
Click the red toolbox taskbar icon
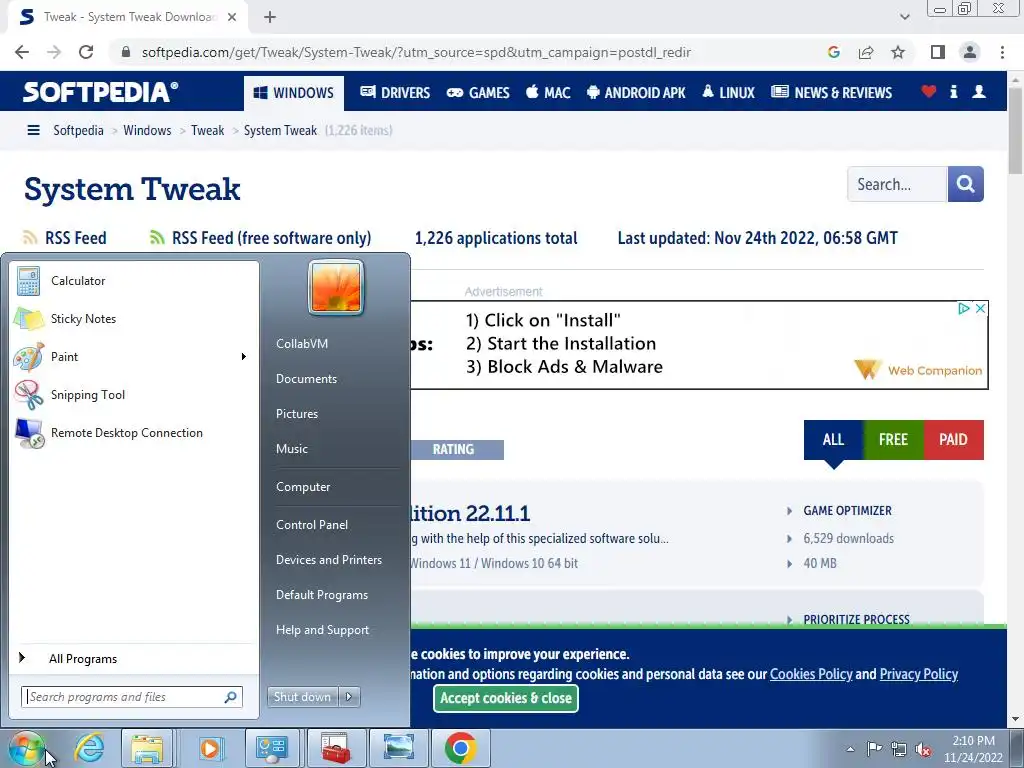pyautogui.click(x=334, y=748)
